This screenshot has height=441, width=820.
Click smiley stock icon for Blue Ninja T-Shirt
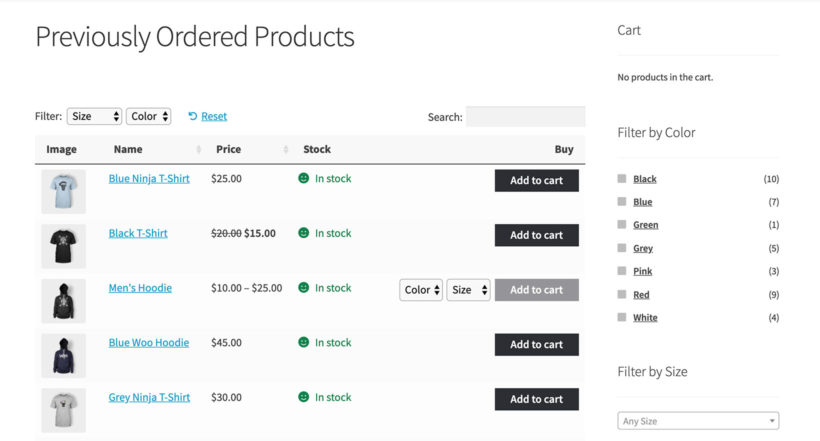303,178
